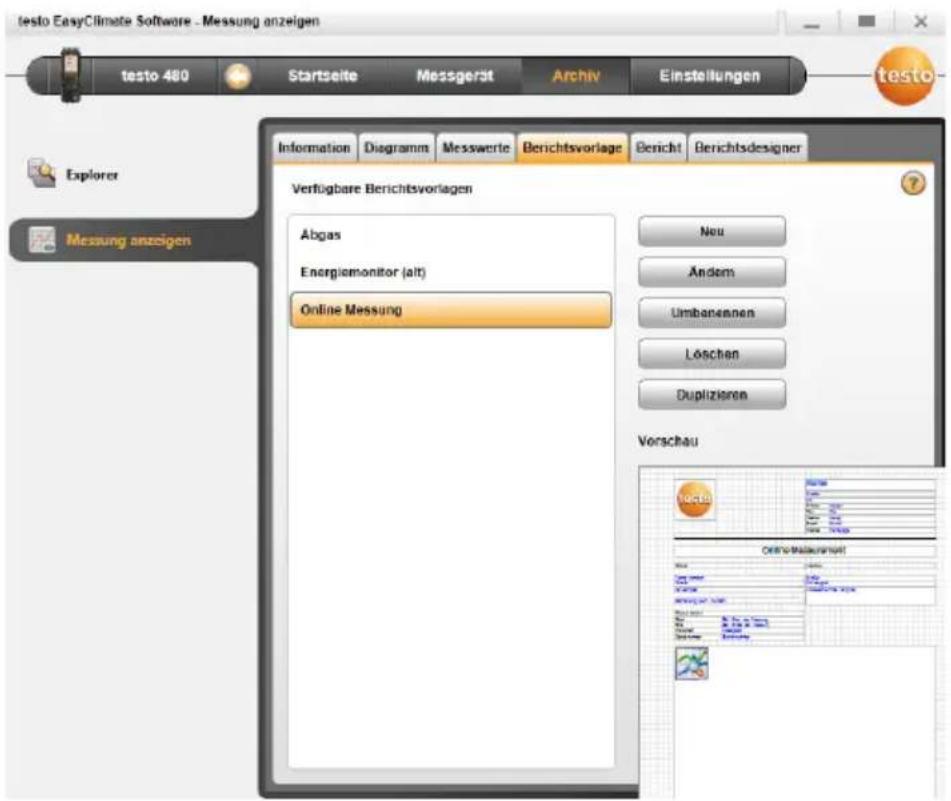
Task: Open help via the question mark icon
Action: tap(913, 183)
